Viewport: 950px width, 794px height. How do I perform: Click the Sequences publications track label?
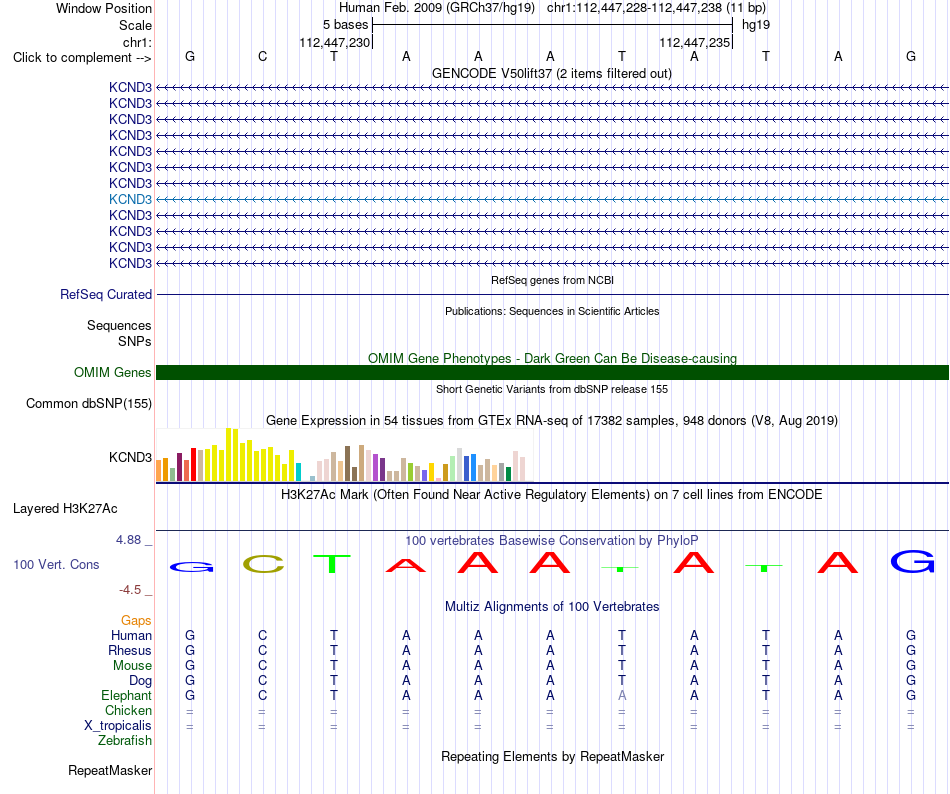[119, 325]
